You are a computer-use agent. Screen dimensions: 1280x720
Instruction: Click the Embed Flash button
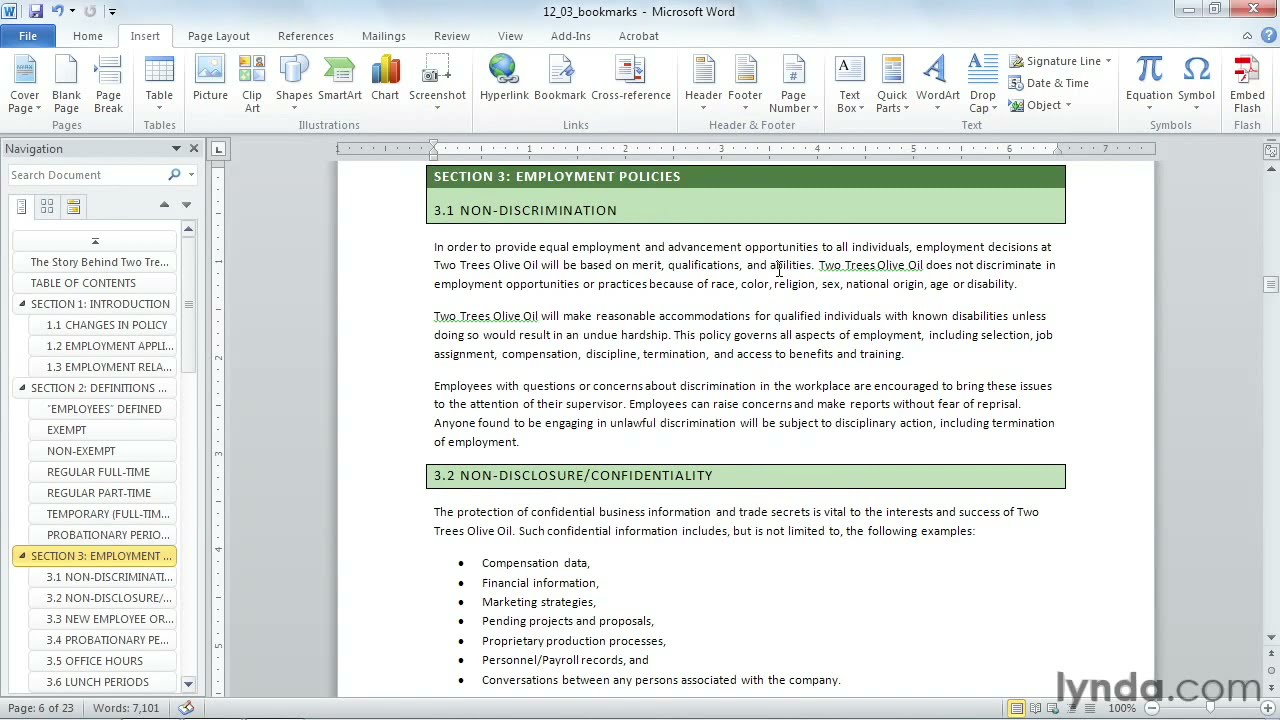coord(1247,85)
